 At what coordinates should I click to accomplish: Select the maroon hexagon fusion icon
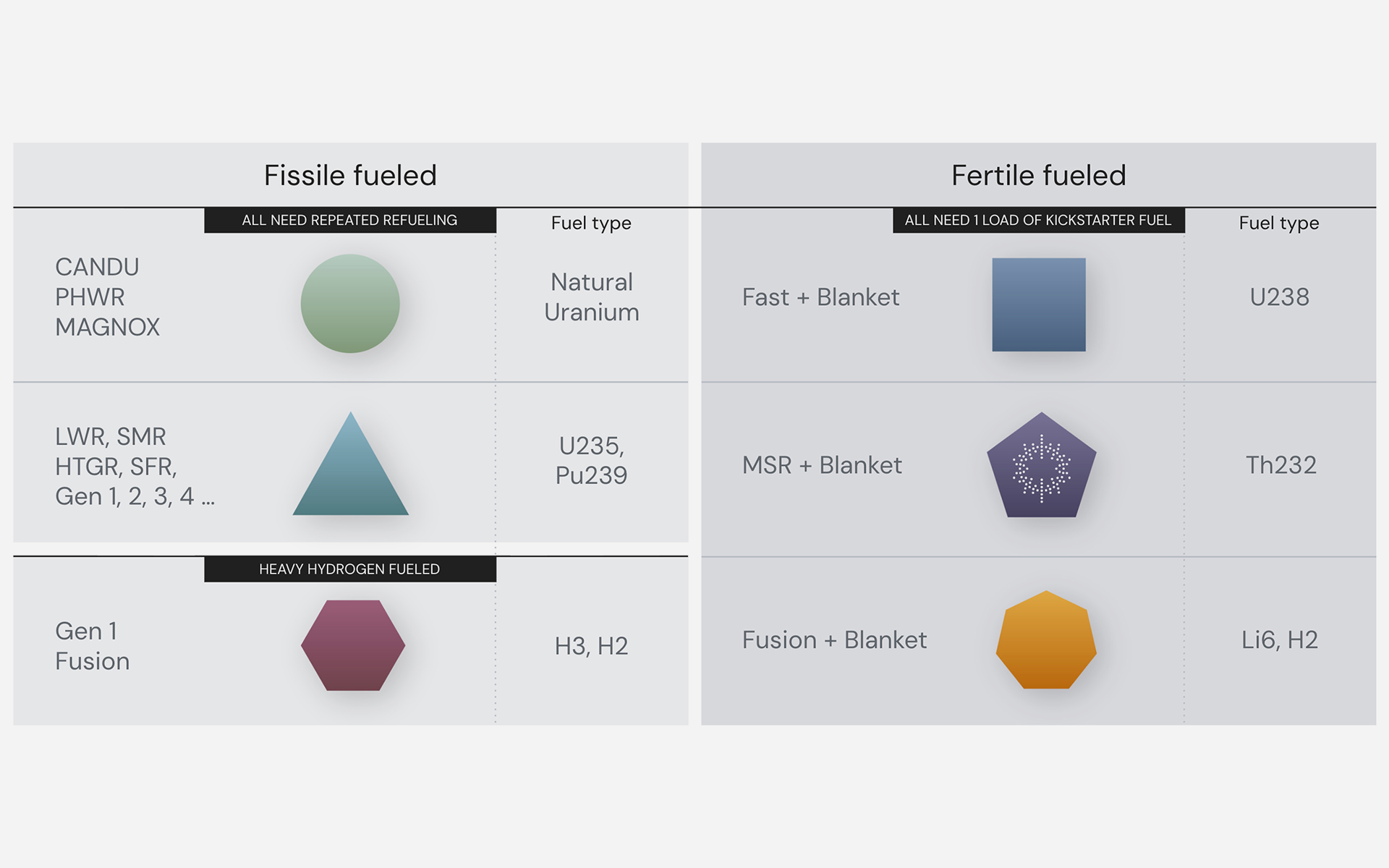coord(353,645)
